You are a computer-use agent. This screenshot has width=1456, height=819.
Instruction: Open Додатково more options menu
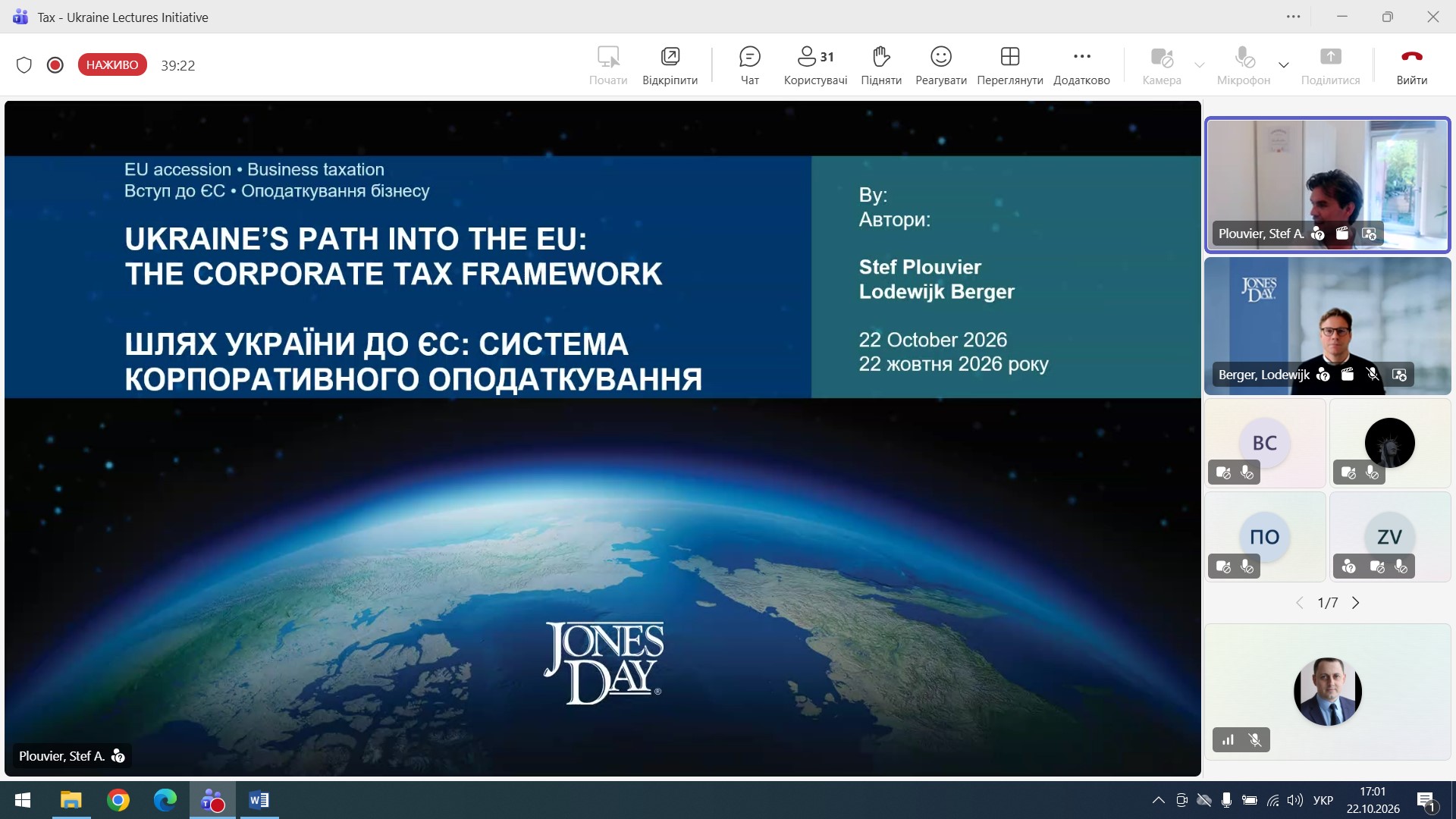[1081, 65]
